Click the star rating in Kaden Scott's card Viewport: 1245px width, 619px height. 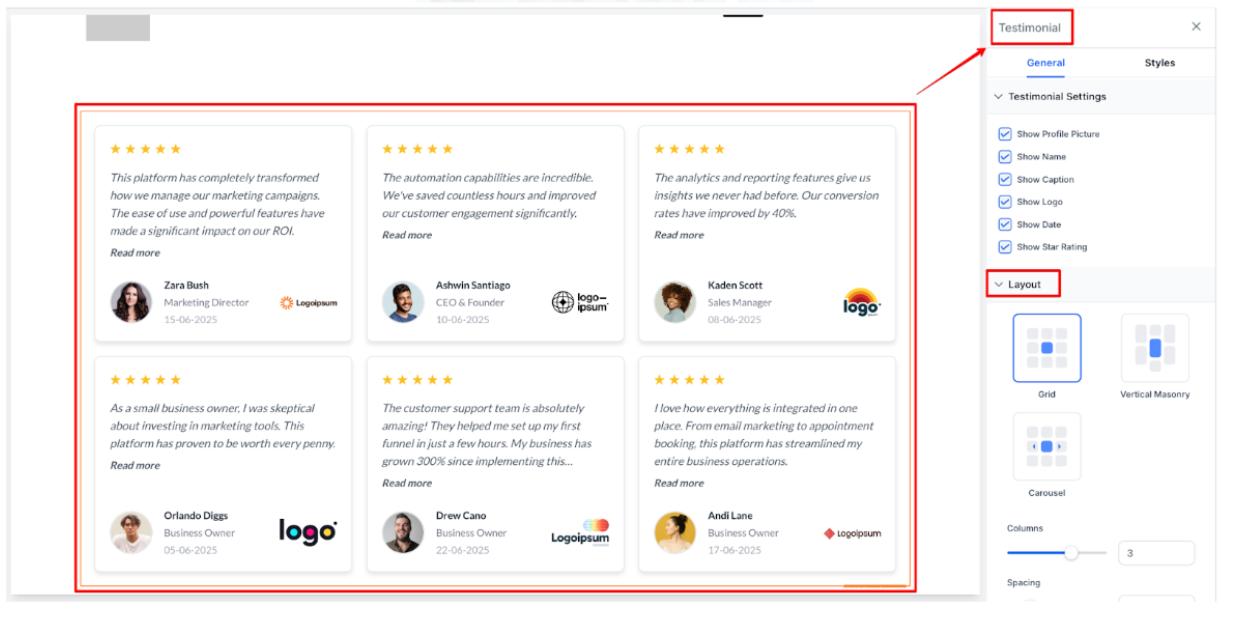[689, 149]
